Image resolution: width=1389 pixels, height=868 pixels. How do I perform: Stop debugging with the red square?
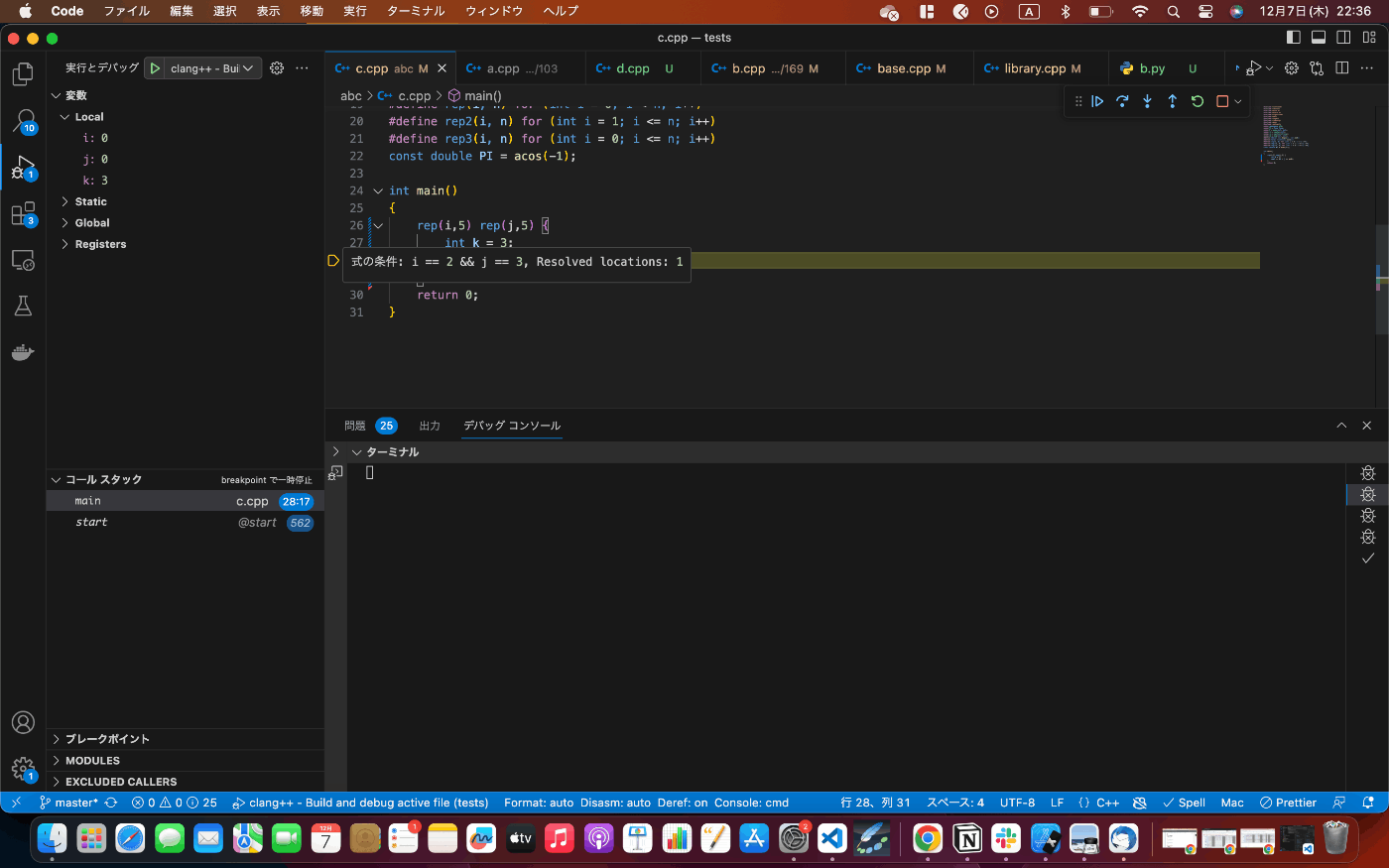(x=1222, y=101)
